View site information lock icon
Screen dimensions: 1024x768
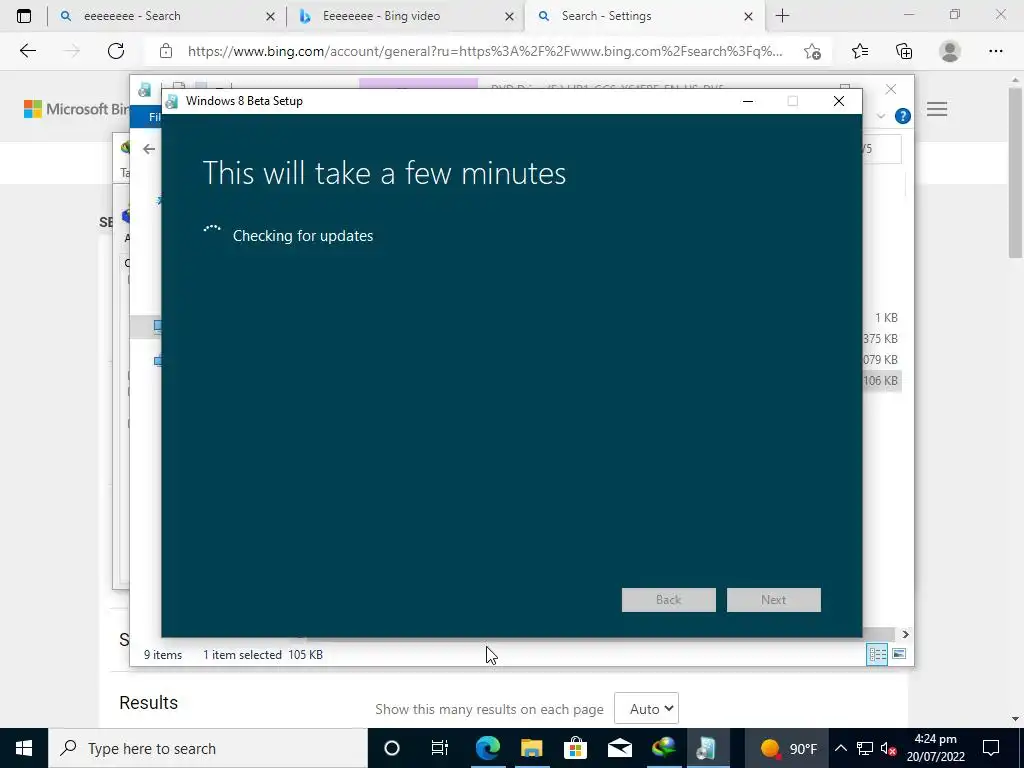click(x=166, y=51)
